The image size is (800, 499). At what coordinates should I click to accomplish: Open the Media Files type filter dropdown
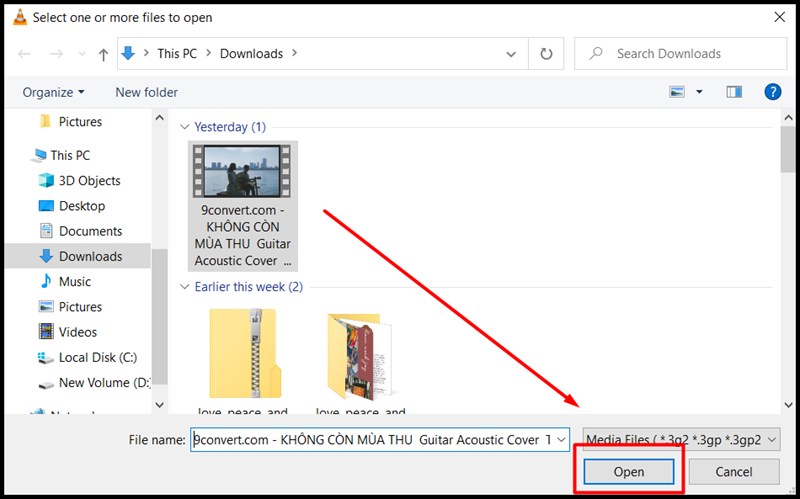point(681,440)
